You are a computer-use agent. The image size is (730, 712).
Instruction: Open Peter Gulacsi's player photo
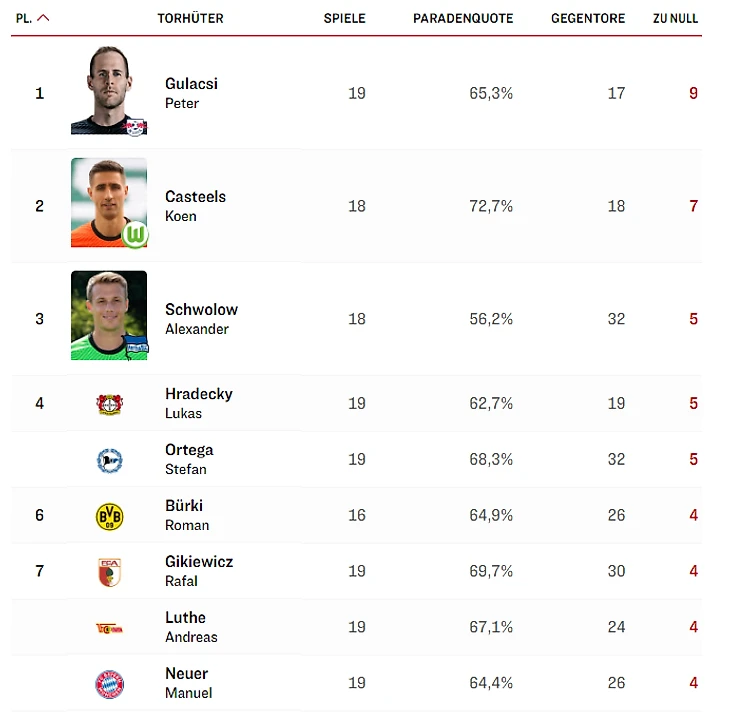pyautogui.click(x=109, y=91)
